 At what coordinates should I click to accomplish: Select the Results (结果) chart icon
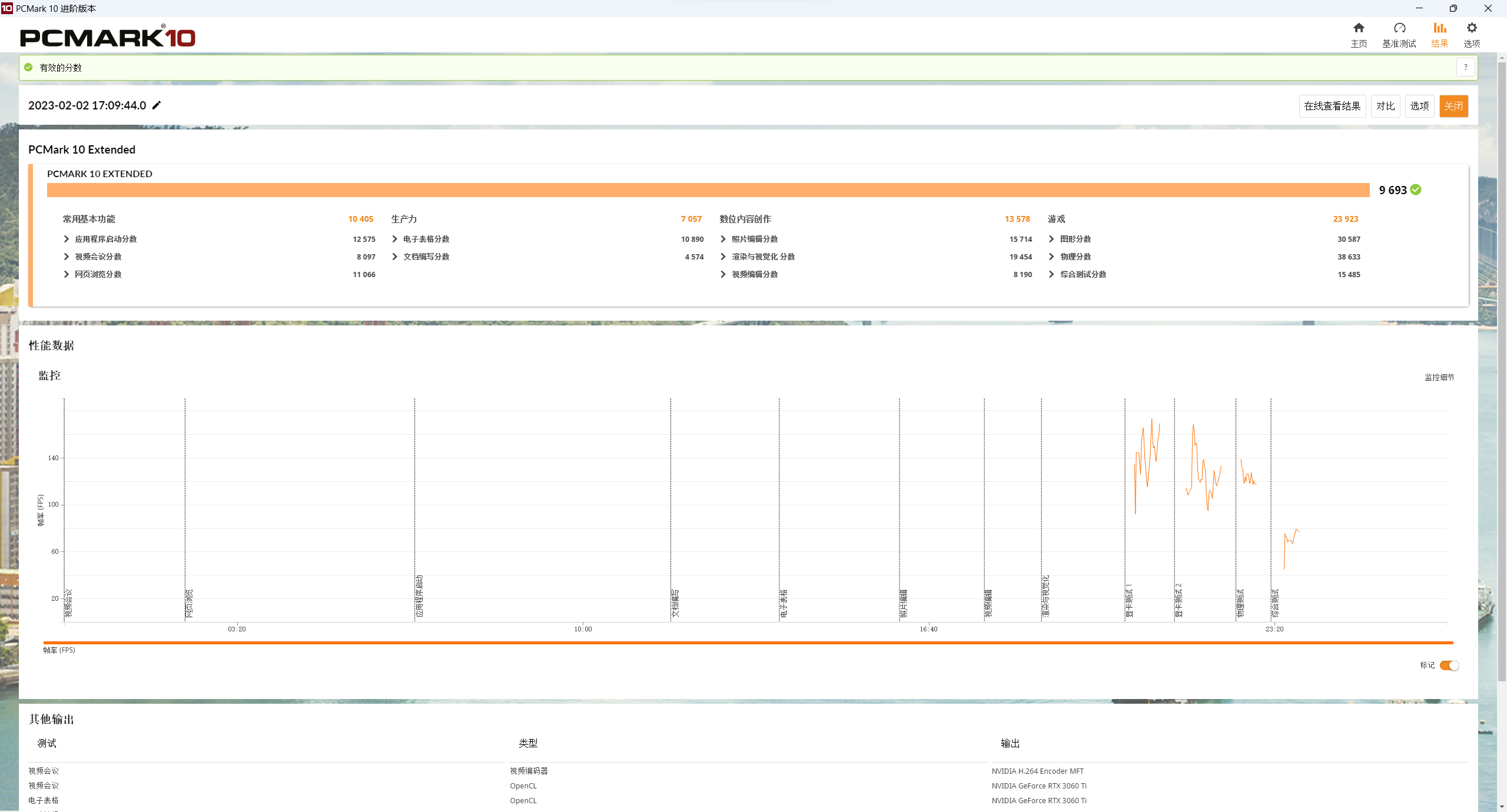[1439, 28]
